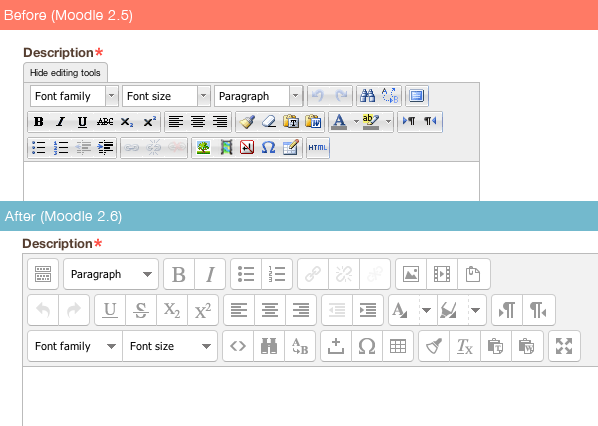Screen dimensions: 598x426
Task: Toggle bold in Moodle 2.5 toolbar
Action: pyautogui.click(x=39, y=122)
